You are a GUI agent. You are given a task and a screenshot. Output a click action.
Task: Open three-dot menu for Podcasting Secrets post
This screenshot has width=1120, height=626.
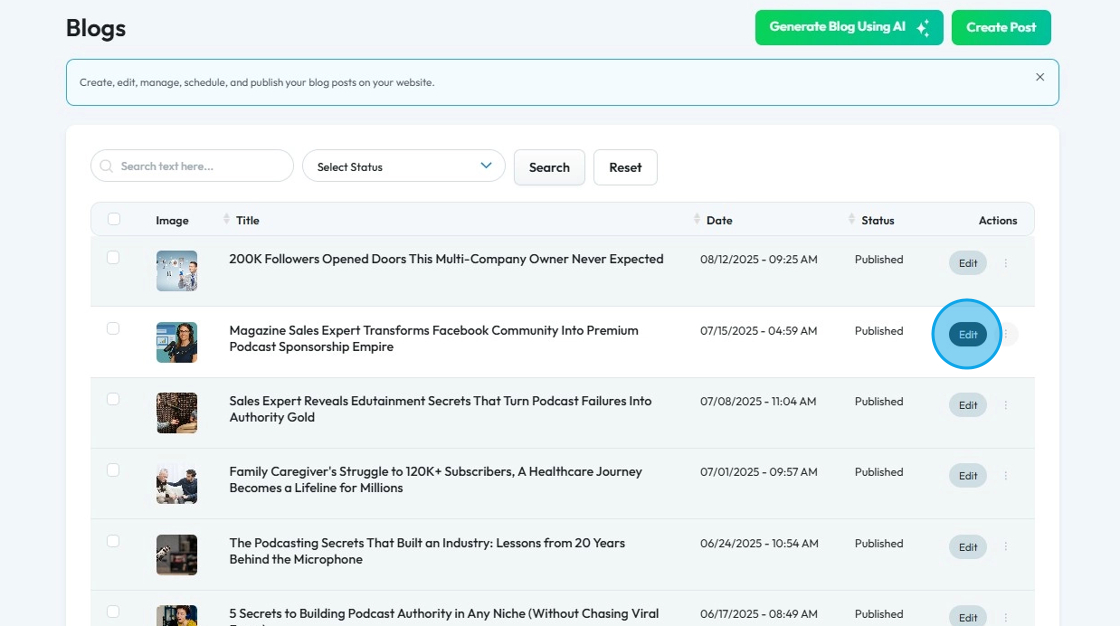[1006, 547]
